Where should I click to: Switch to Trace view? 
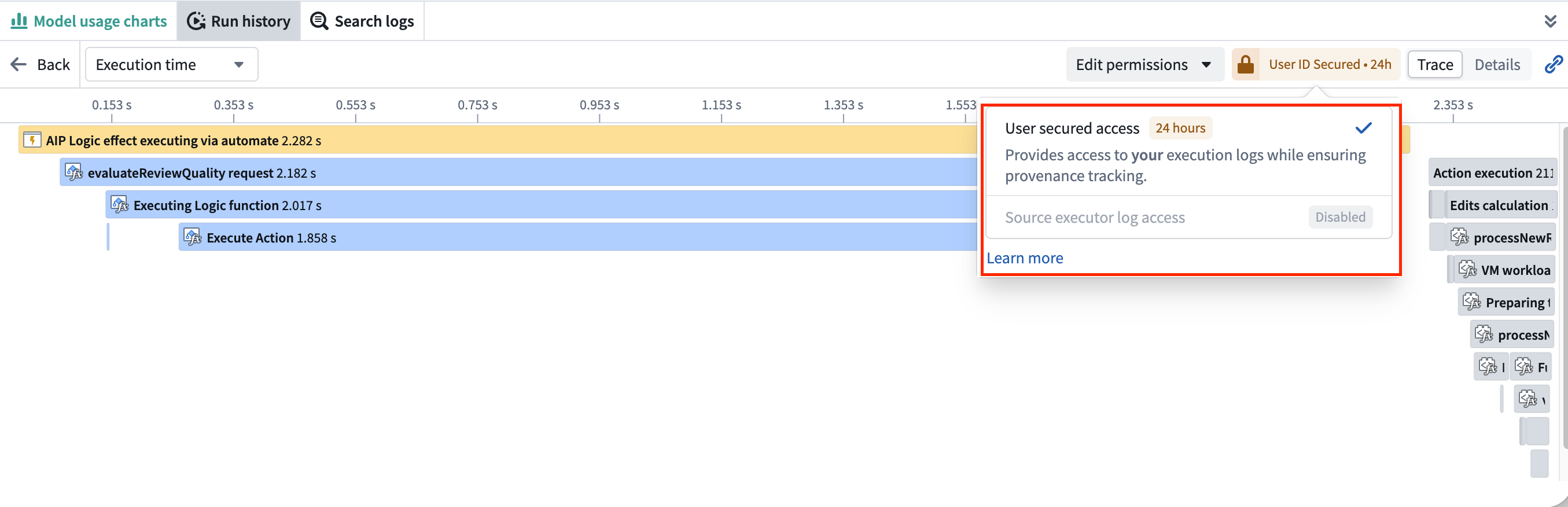pos(1435,64)
